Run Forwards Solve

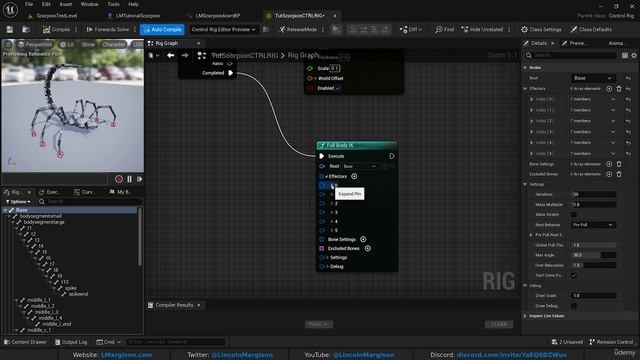[108, 29]
